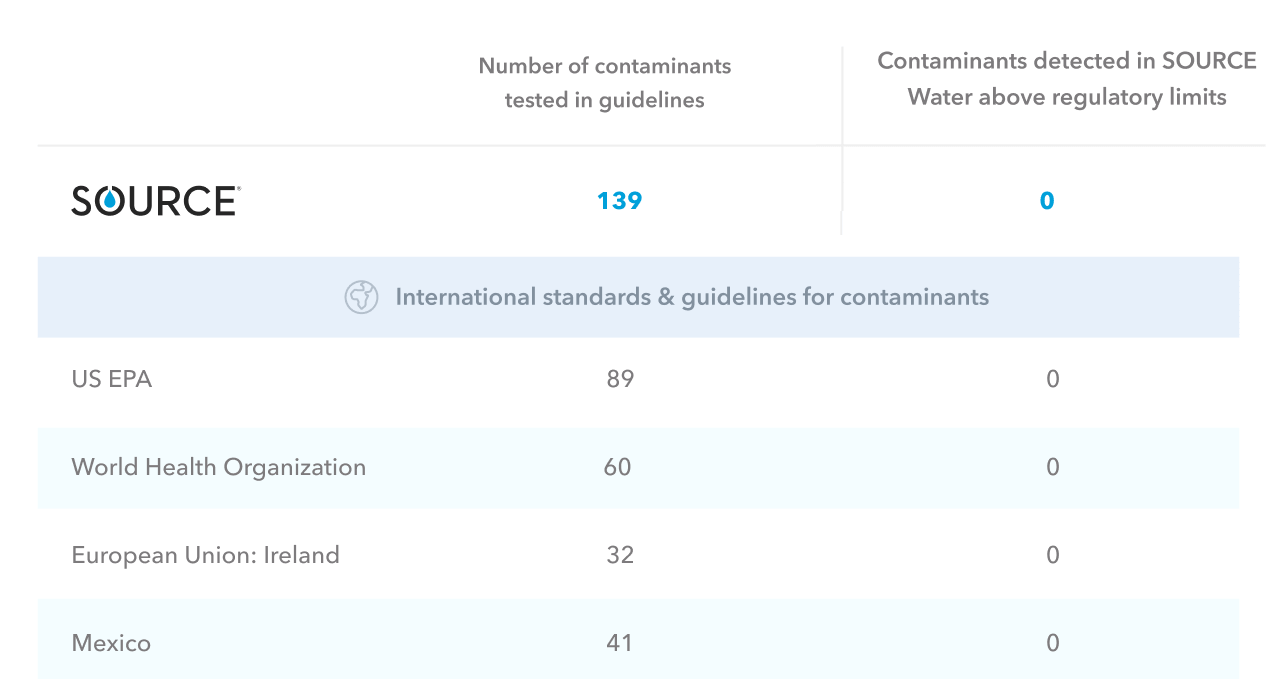This screenshot has height=679, width=1273.
Task: Click "Contaminants detected in SOURCE Water" header
Action: pos(1067,79)
